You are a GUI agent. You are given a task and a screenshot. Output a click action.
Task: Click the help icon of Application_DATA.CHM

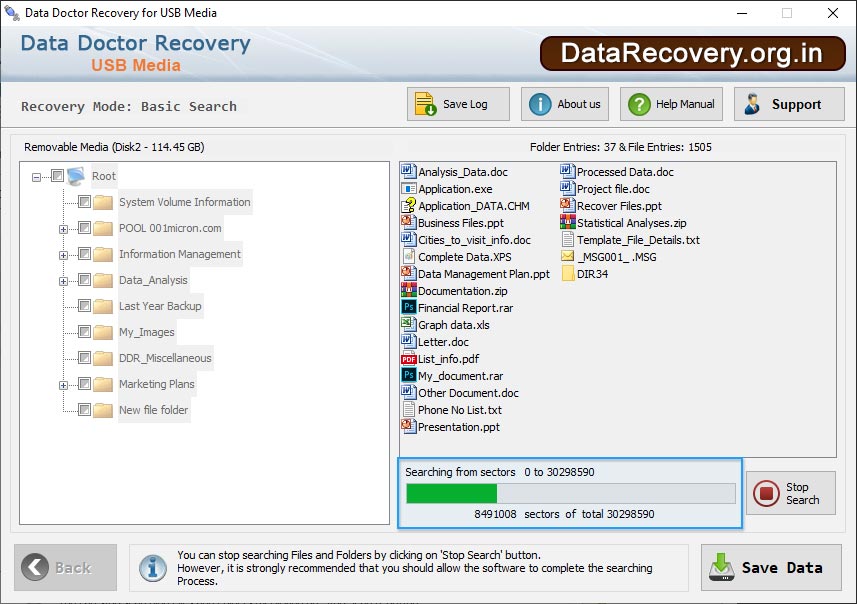click(x=408, y=206)
